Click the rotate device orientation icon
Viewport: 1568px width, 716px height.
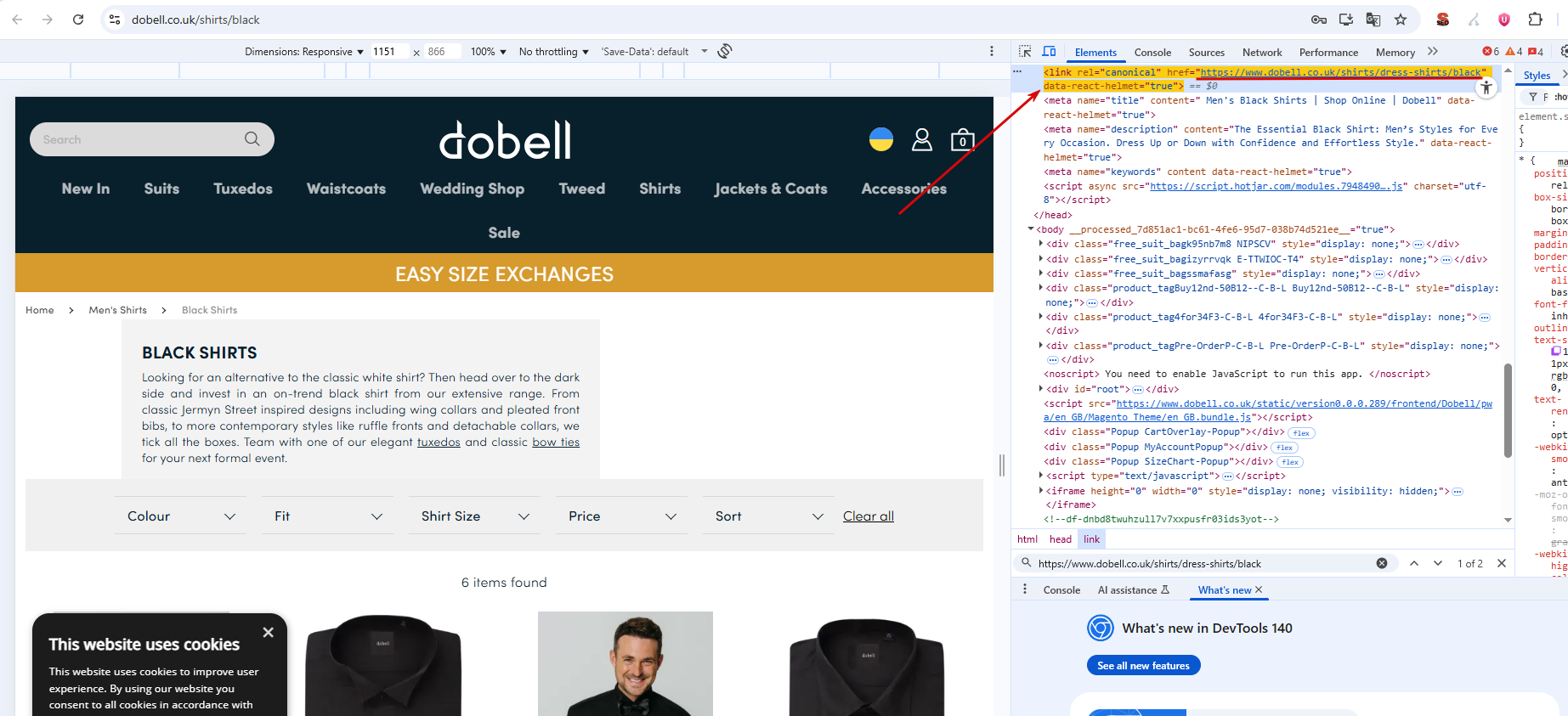[724, 52]
